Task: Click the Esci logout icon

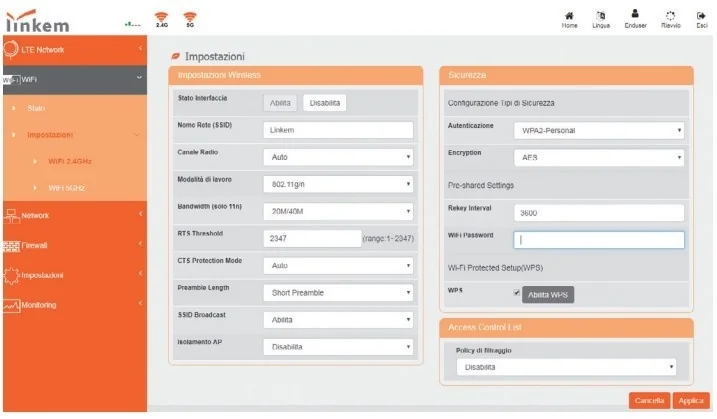Action: [701, 16]
